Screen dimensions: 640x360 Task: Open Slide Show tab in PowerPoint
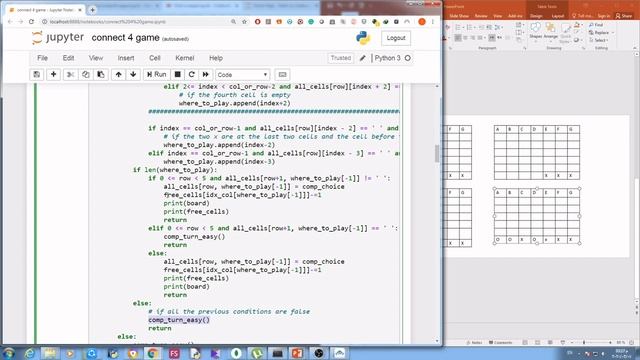tap(459, 16)
